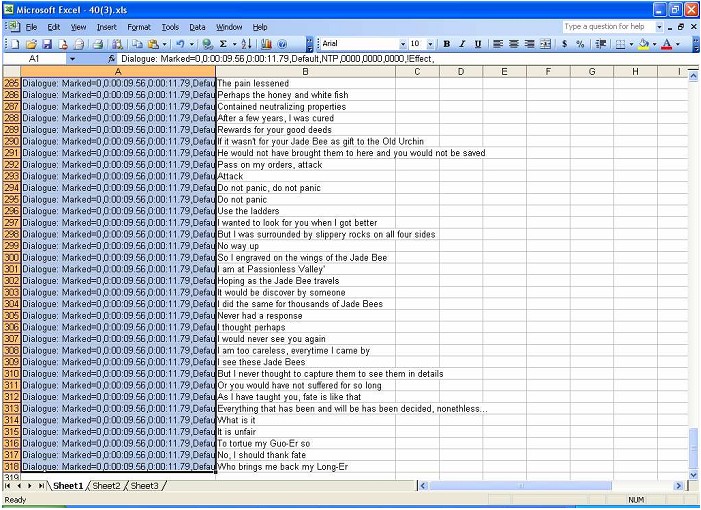The image size is (701, 510).
Task: Click the formula bar text
Action: pyautogui.click(x=278, y=59)
